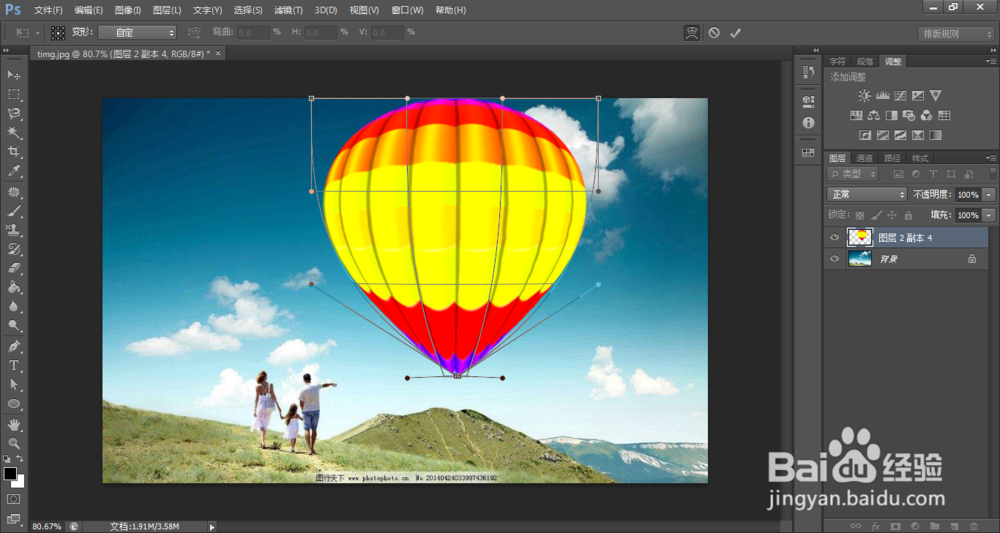Select the Hand tool
The image size is (1000, 533).
[14, 424]
